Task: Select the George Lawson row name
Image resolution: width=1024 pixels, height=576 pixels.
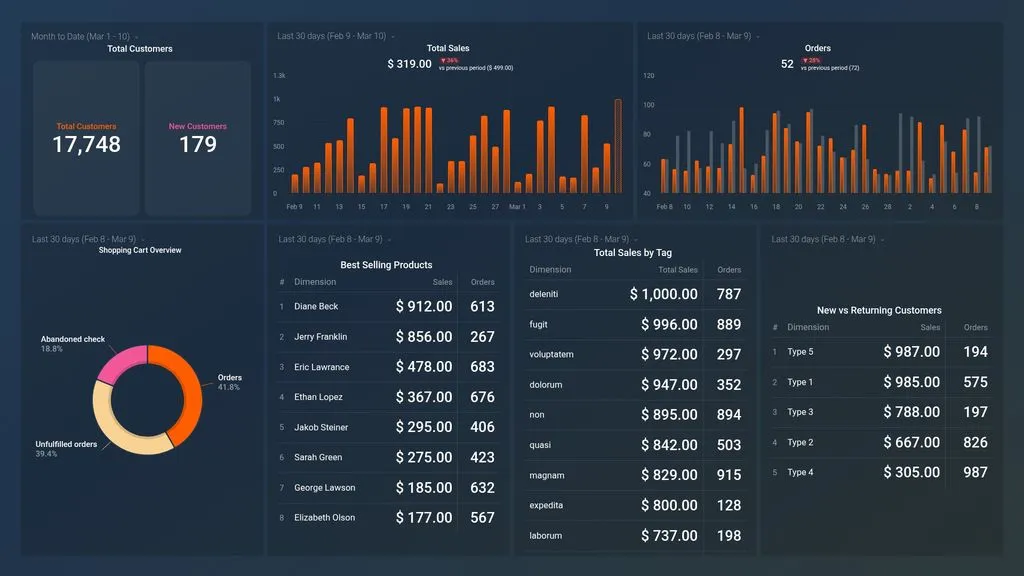Action: point(325,488)
